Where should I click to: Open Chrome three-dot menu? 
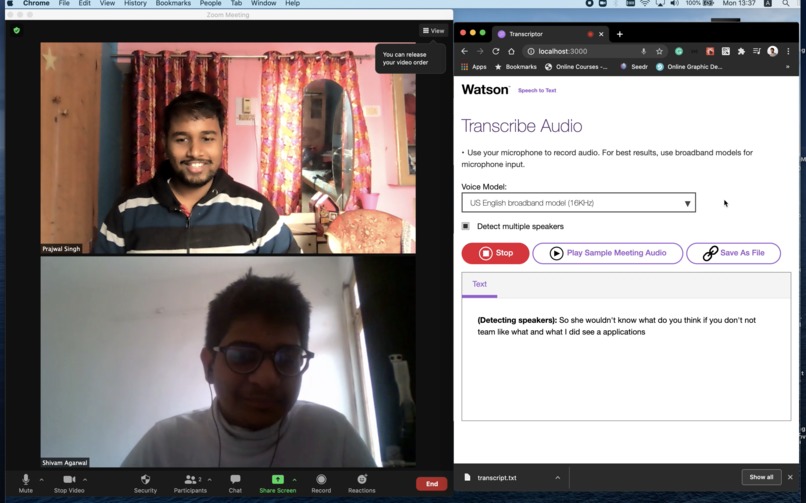point(788,51)
